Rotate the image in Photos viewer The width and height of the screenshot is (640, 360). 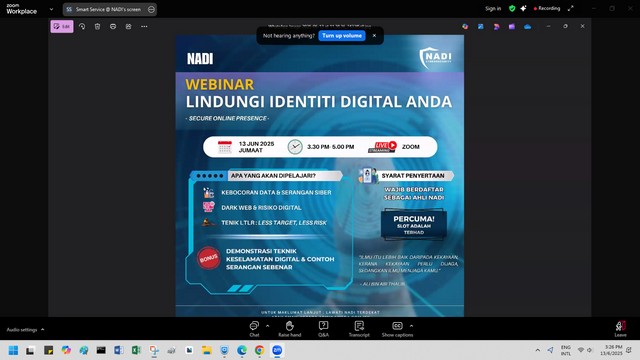(x=82, y=26)
